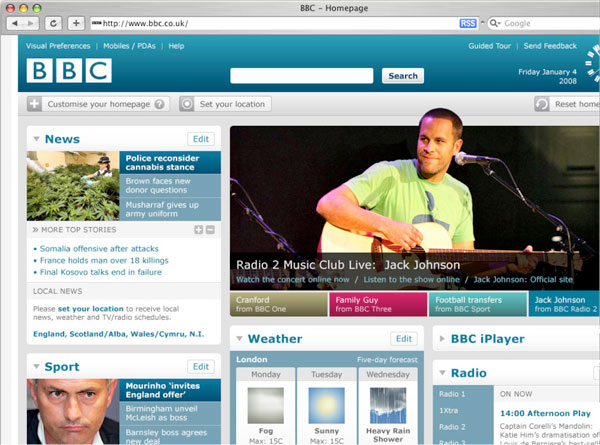Click the Reset homepage circular arrow icon

pos(542,104)
